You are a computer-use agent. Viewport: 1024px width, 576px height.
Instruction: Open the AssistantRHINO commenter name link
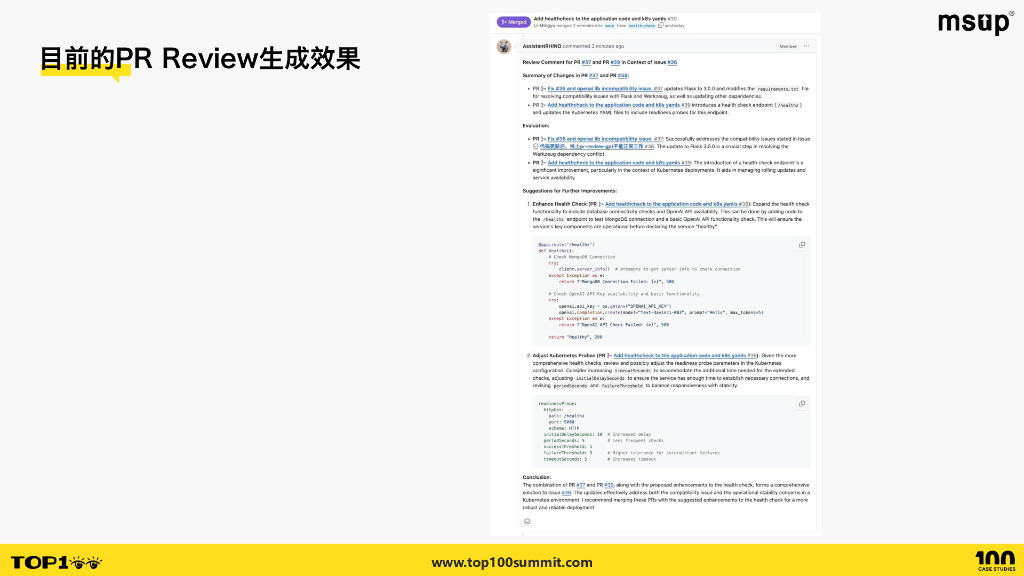(541, 46)
